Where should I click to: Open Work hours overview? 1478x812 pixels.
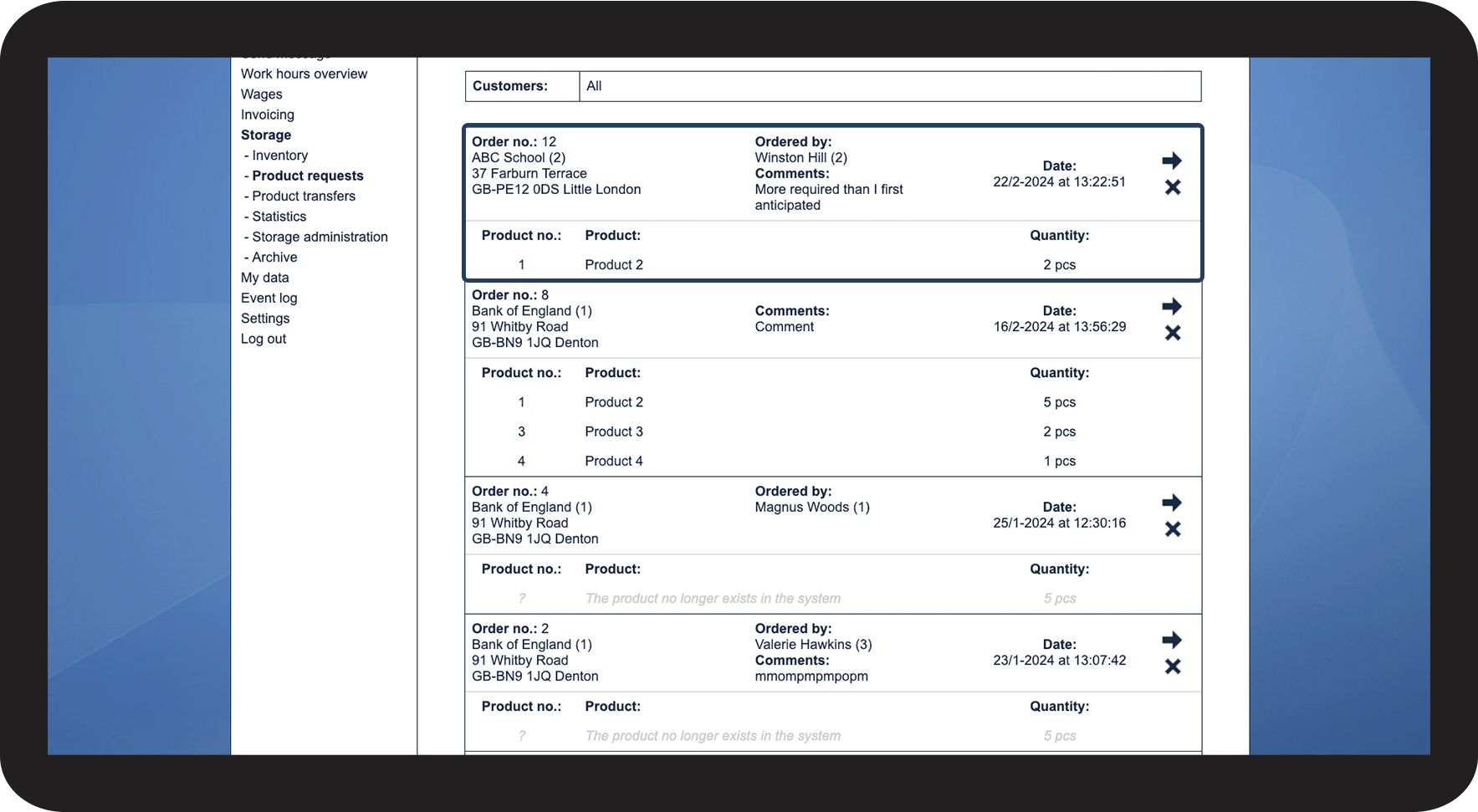coord(304,74)
